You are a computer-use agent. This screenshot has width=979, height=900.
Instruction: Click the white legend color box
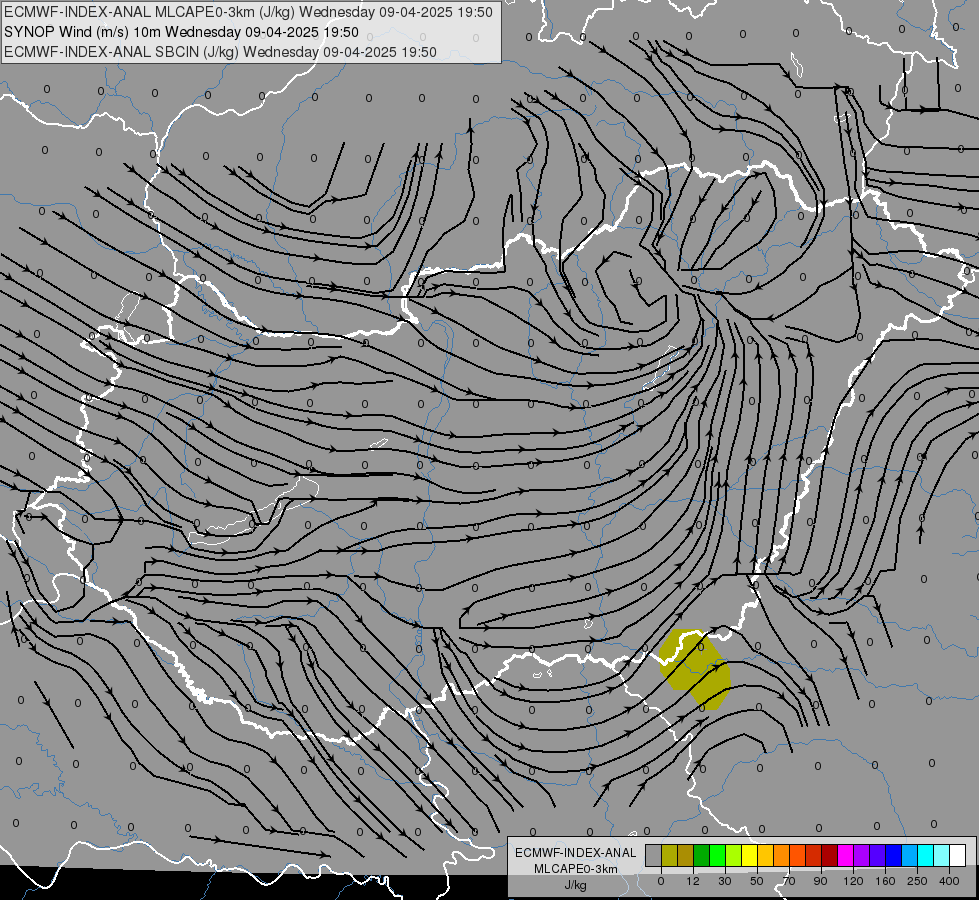click(958, 855)
